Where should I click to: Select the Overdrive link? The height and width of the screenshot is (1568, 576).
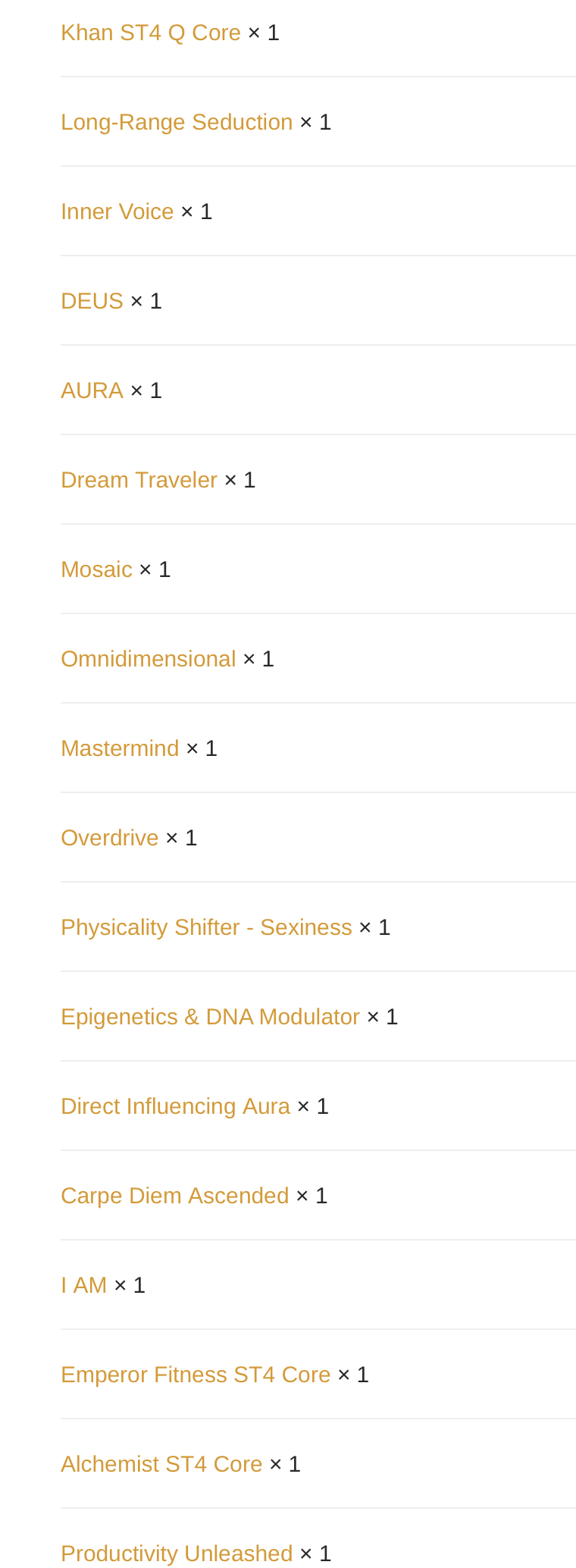point(110,838)
